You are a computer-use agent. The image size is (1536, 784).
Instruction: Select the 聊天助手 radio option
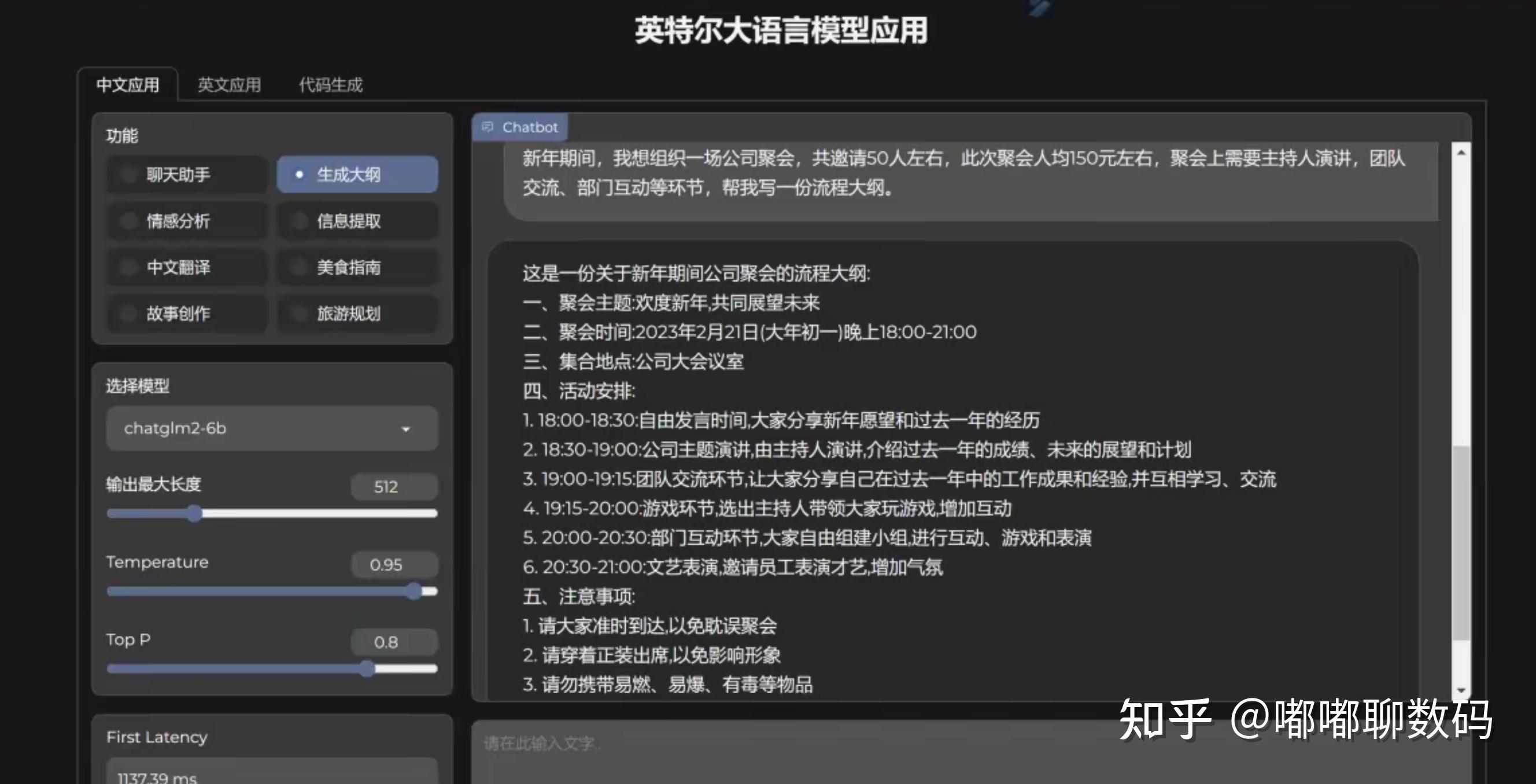[187, 174]
